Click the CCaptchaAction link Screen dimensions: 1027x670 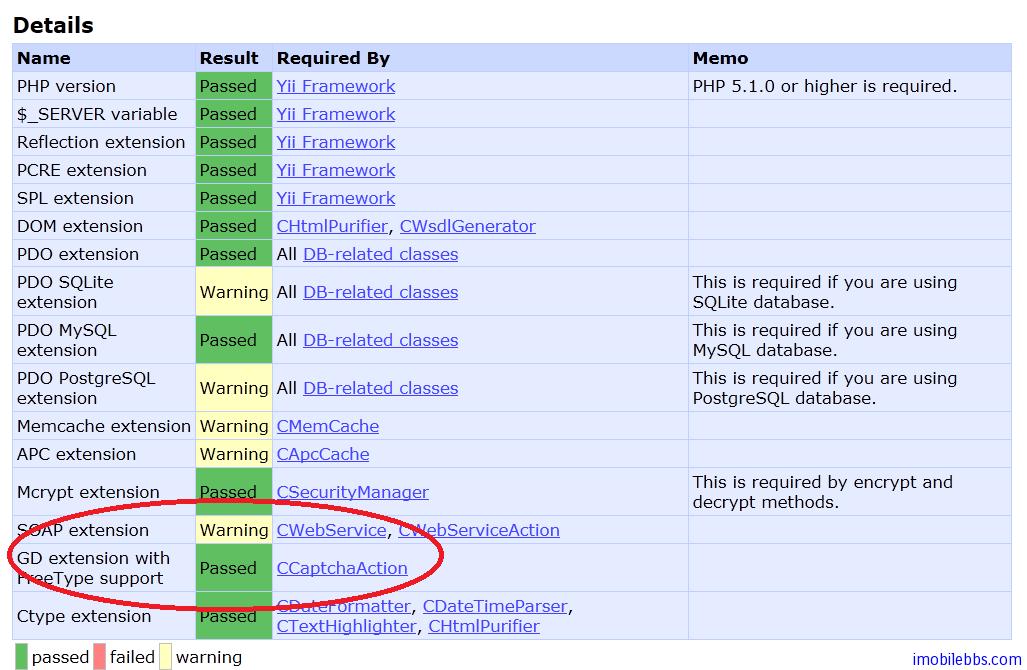coord(342,568)
